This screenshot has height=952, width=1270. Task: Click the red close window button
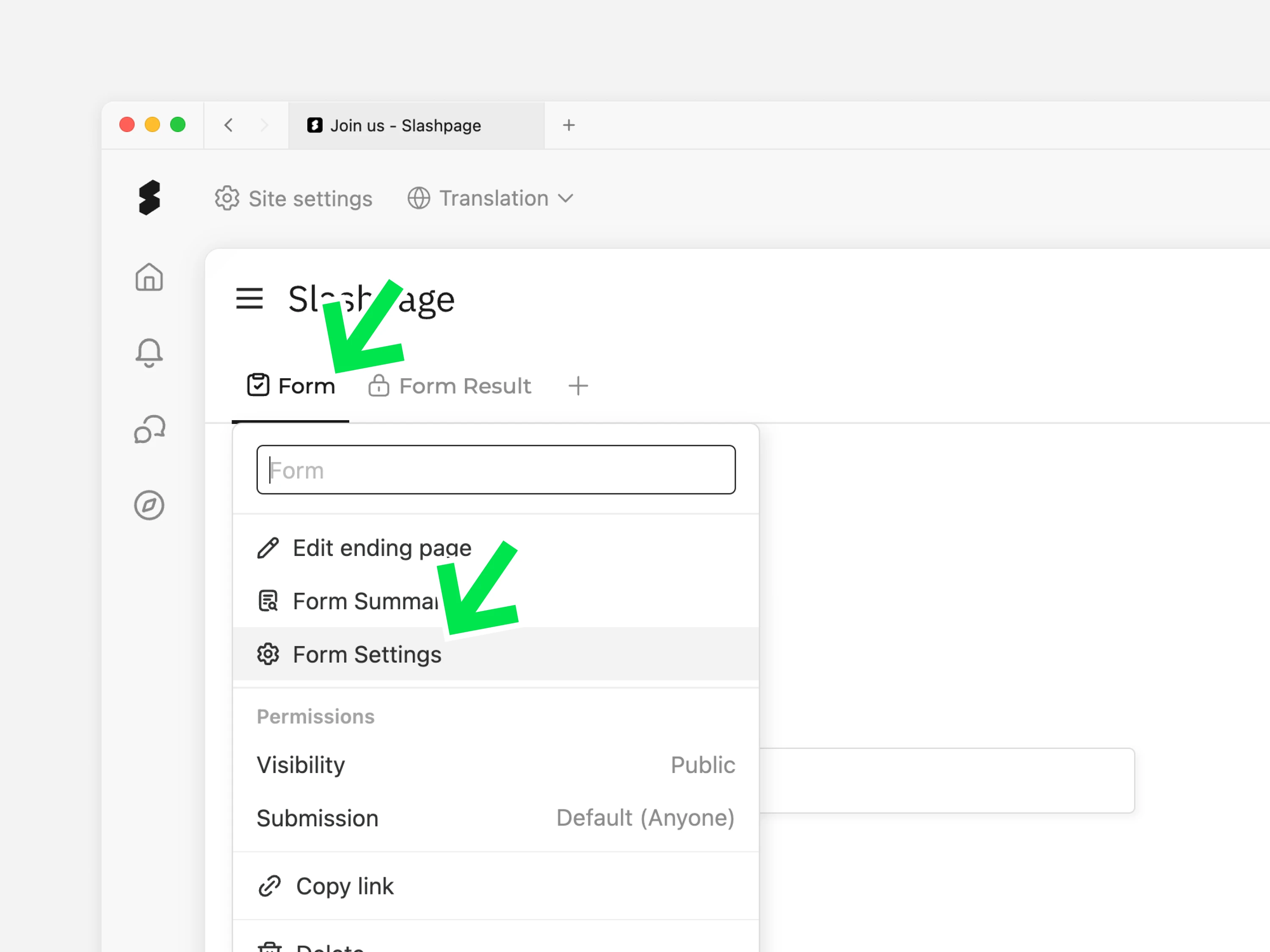click(x=127, y=124)
